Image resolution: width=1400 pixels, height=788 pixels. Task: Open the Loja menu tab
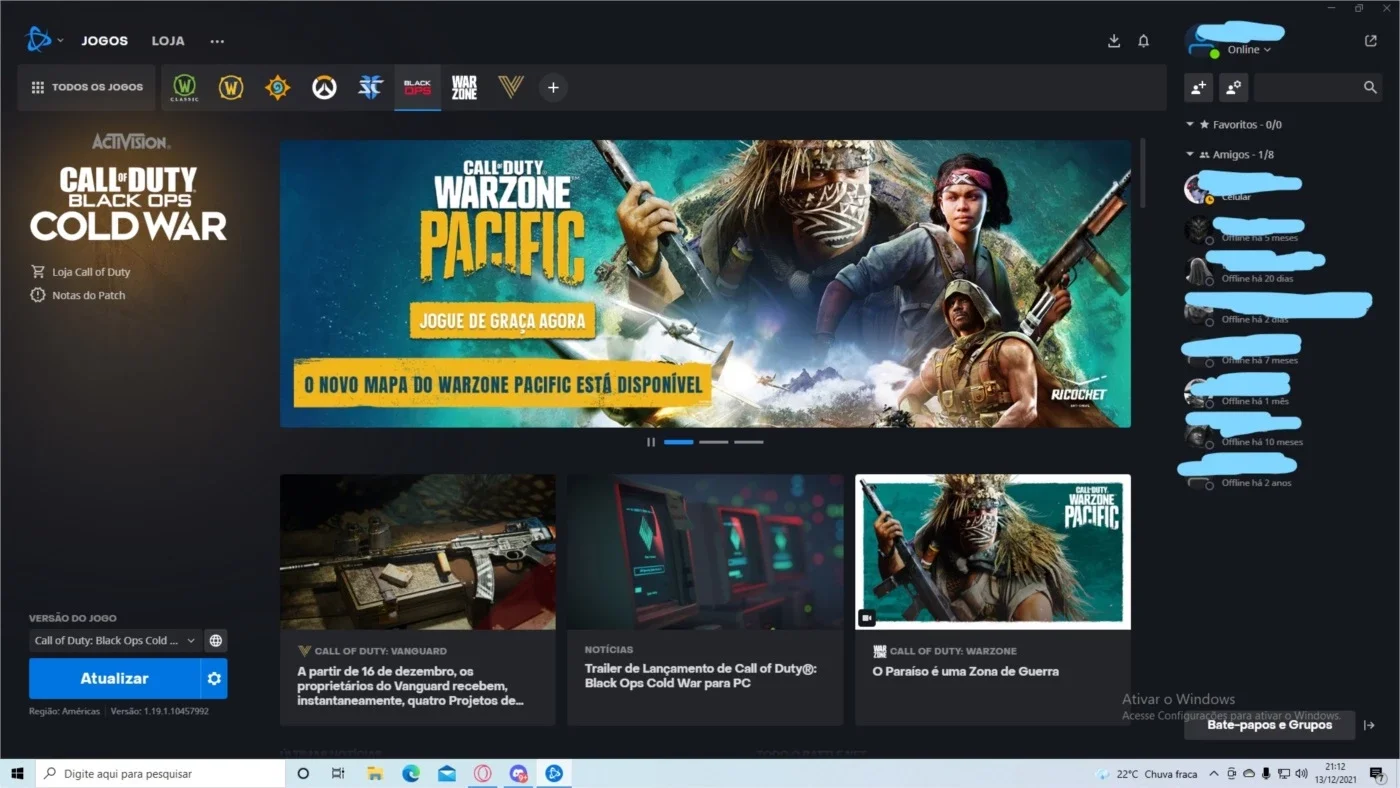(x=168, y=41)
